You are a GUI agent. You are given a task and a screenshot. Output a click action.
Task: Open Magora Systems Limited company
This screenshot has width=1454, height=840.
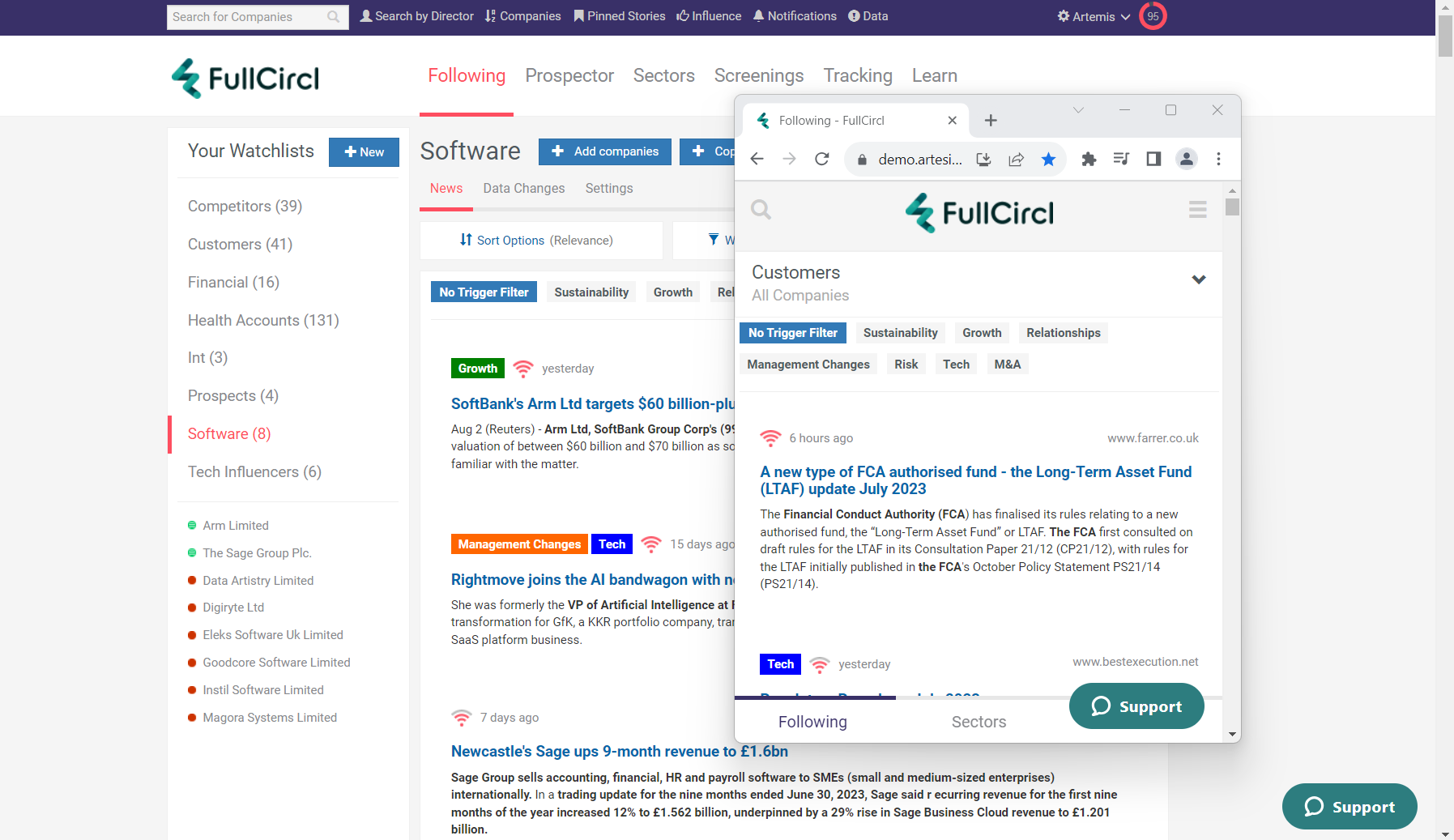click(x=270, y=718)
